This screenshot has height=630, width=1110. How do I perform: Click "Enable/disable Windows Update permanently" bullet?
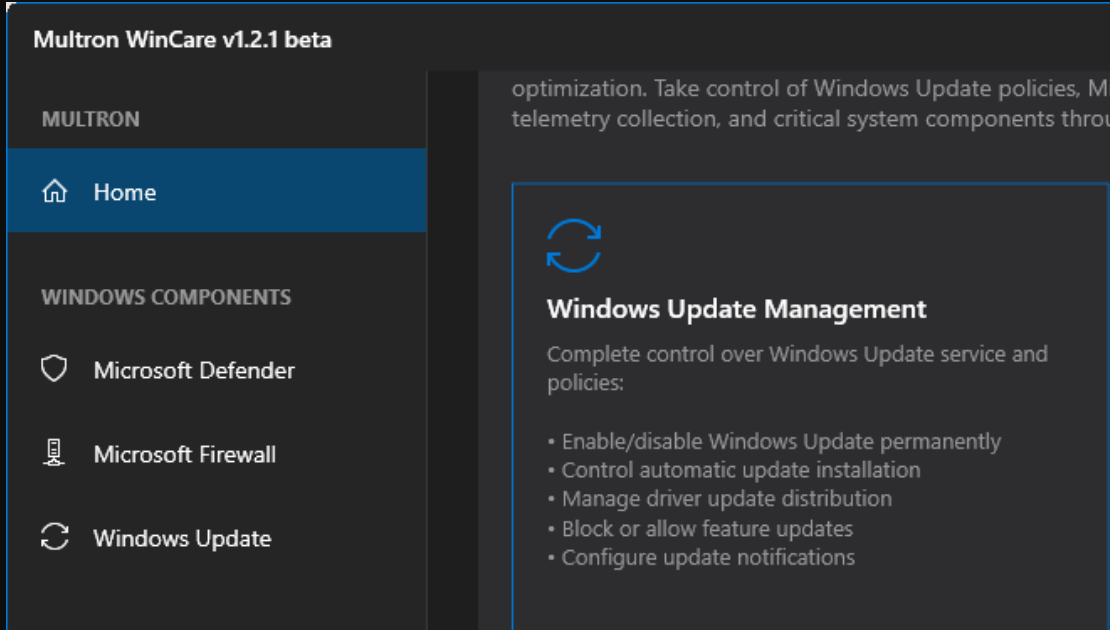[x=780, y=441]
